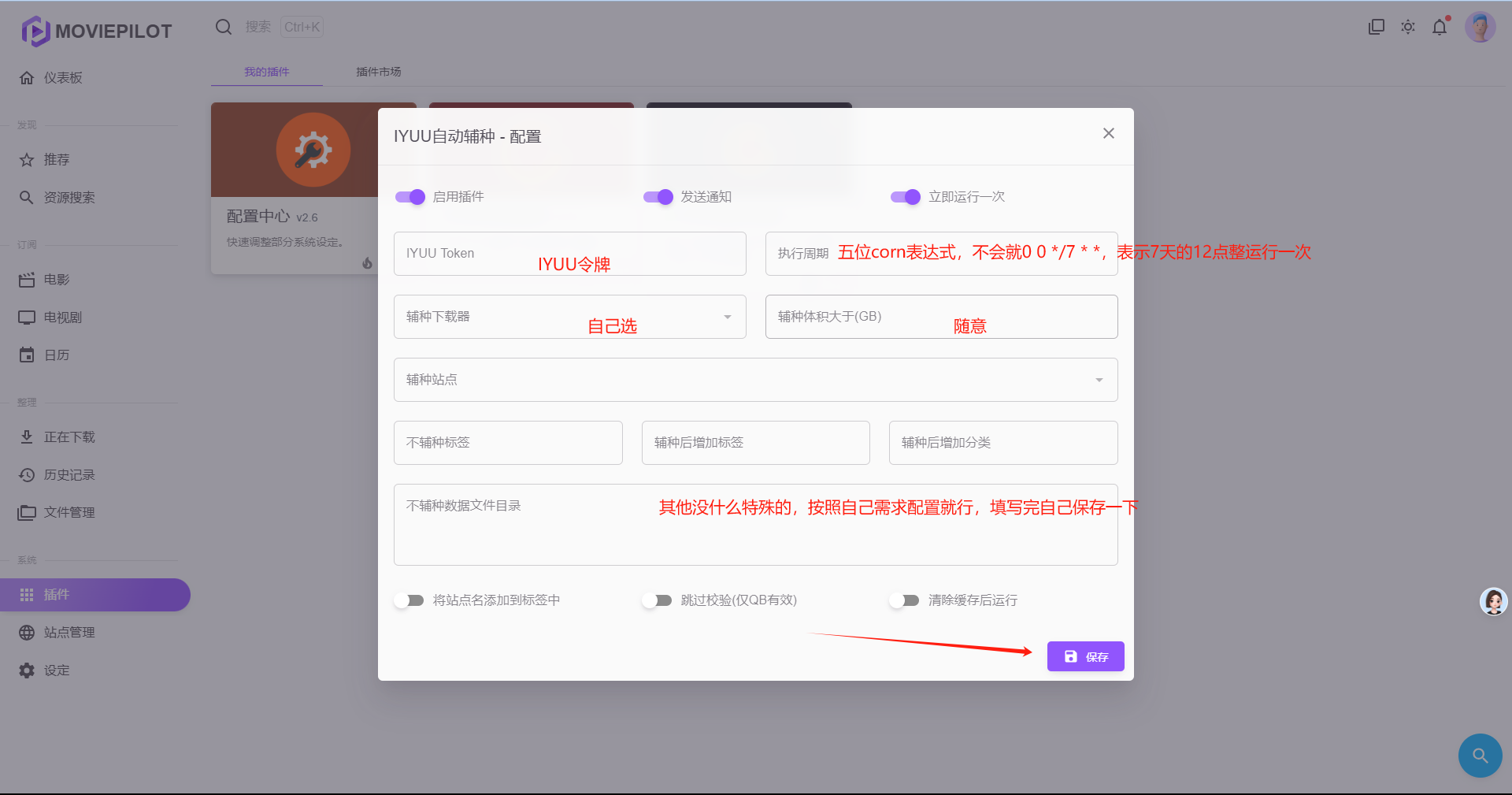The height and width of the screenshot is (795, 1512).
Task: Disable the 启用插件 switch
Action: pyautogui.click(x=410, y=197)
